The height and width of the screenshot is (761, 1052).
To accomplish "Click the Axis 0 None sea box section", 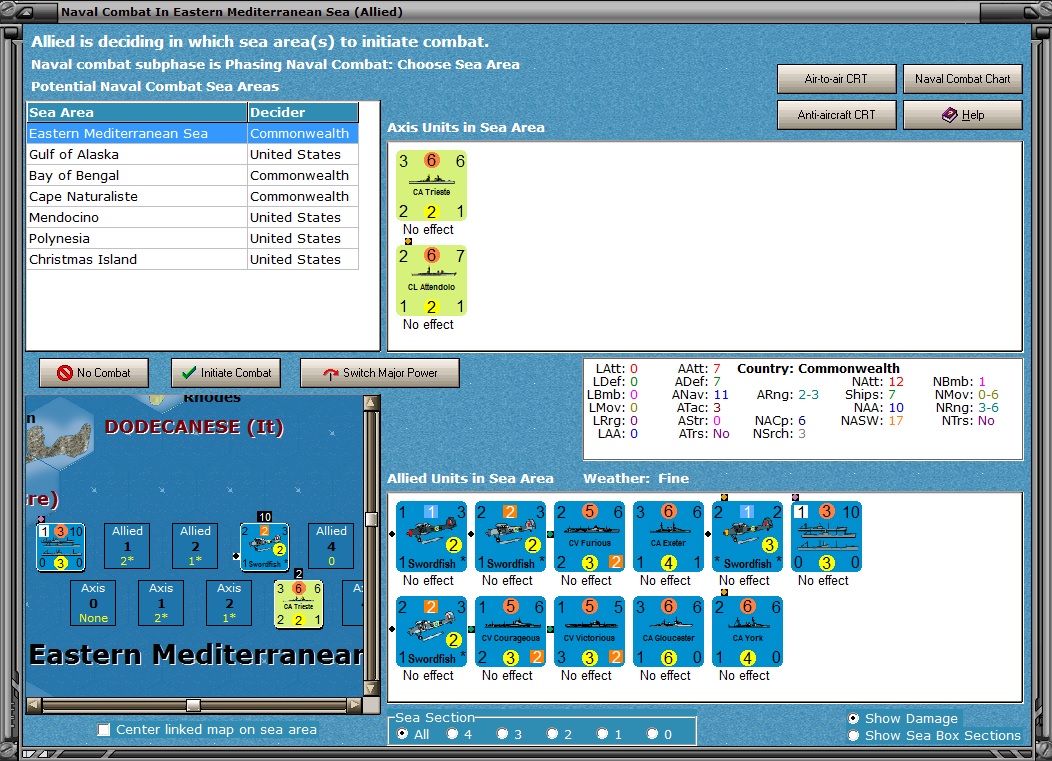I will (x=93, y=603).
